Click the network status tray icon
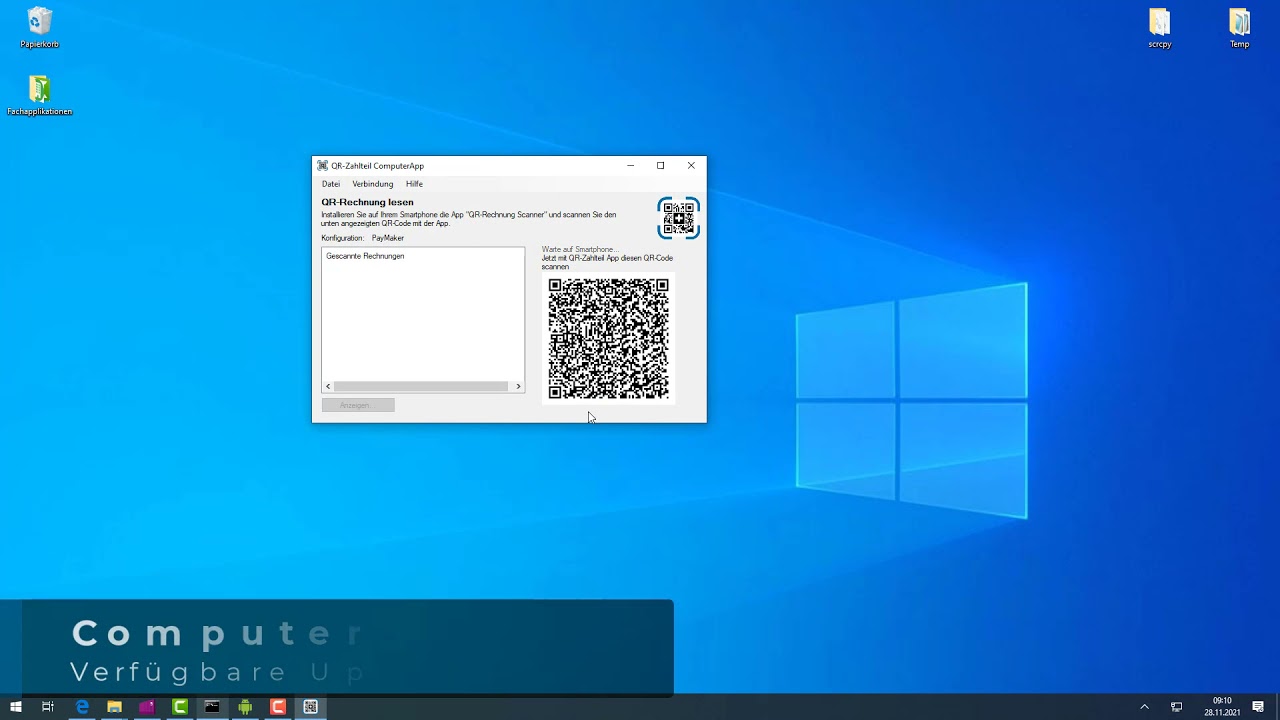This screenshot has width=1280, height=720. (1177, 707)
